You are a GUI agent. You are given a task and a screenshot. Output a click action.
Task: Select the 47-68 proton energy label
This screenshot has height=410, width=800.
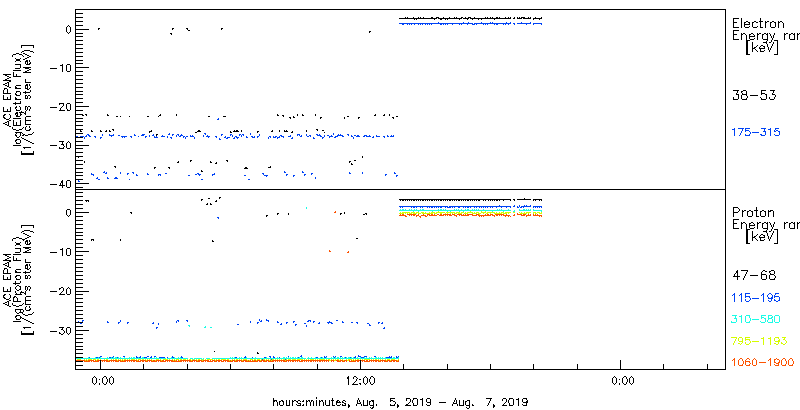pos(754,276)
